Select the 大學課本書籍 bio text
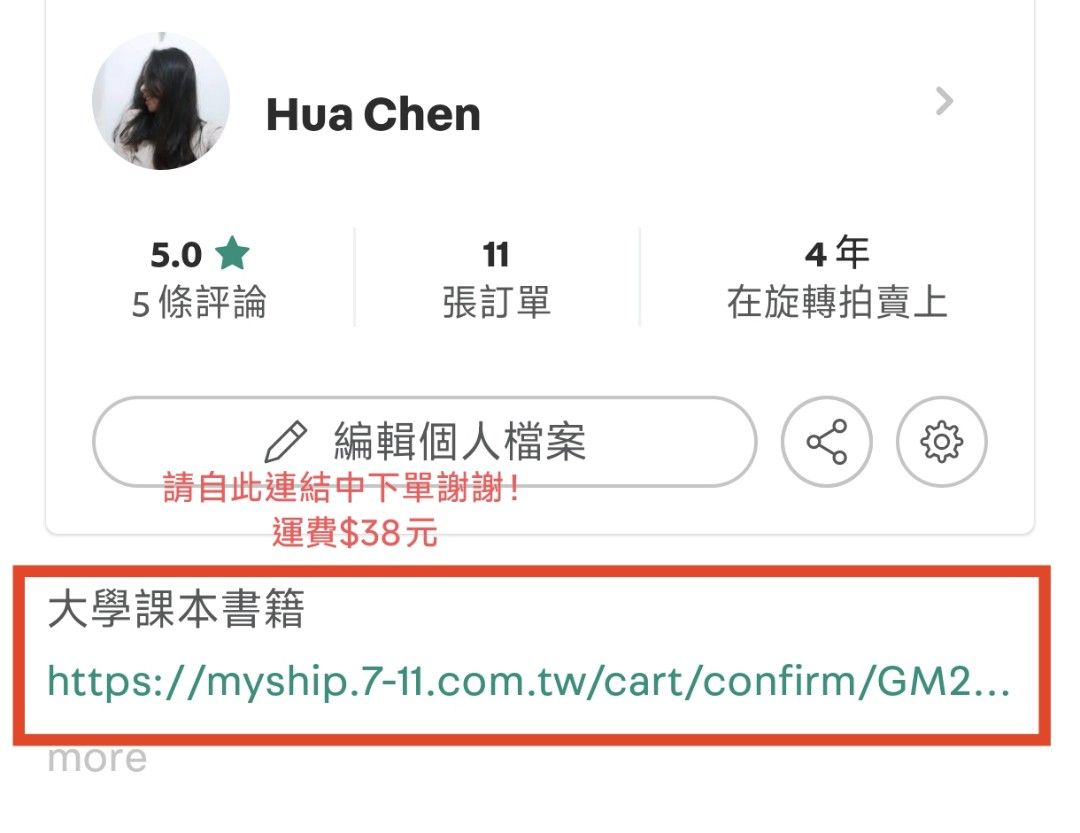The image size is (1080, 833). point(176,609)
